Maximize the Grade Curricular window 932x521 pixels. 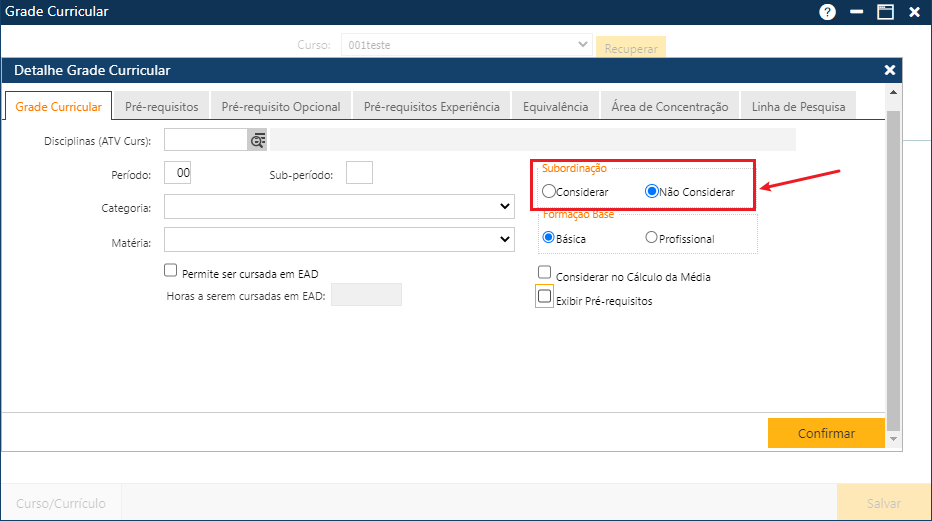885,12
